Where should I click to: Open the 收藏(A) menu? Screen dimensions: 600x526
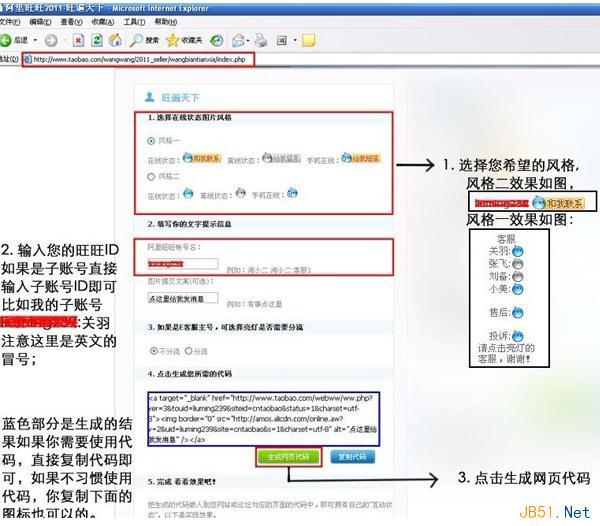(103, 22)
